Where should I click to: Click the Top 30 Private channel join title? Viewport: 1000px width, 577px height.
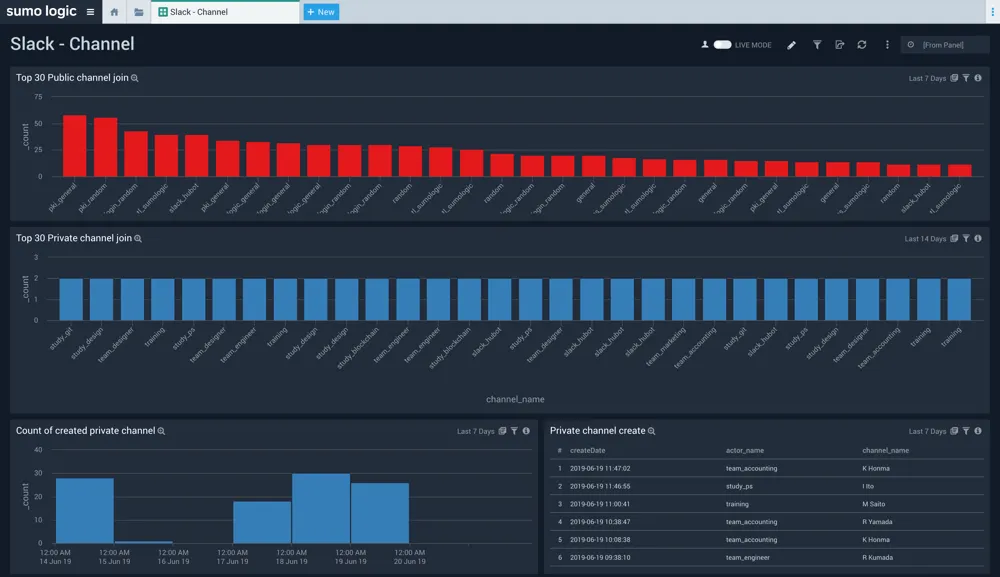click(74, 238)
